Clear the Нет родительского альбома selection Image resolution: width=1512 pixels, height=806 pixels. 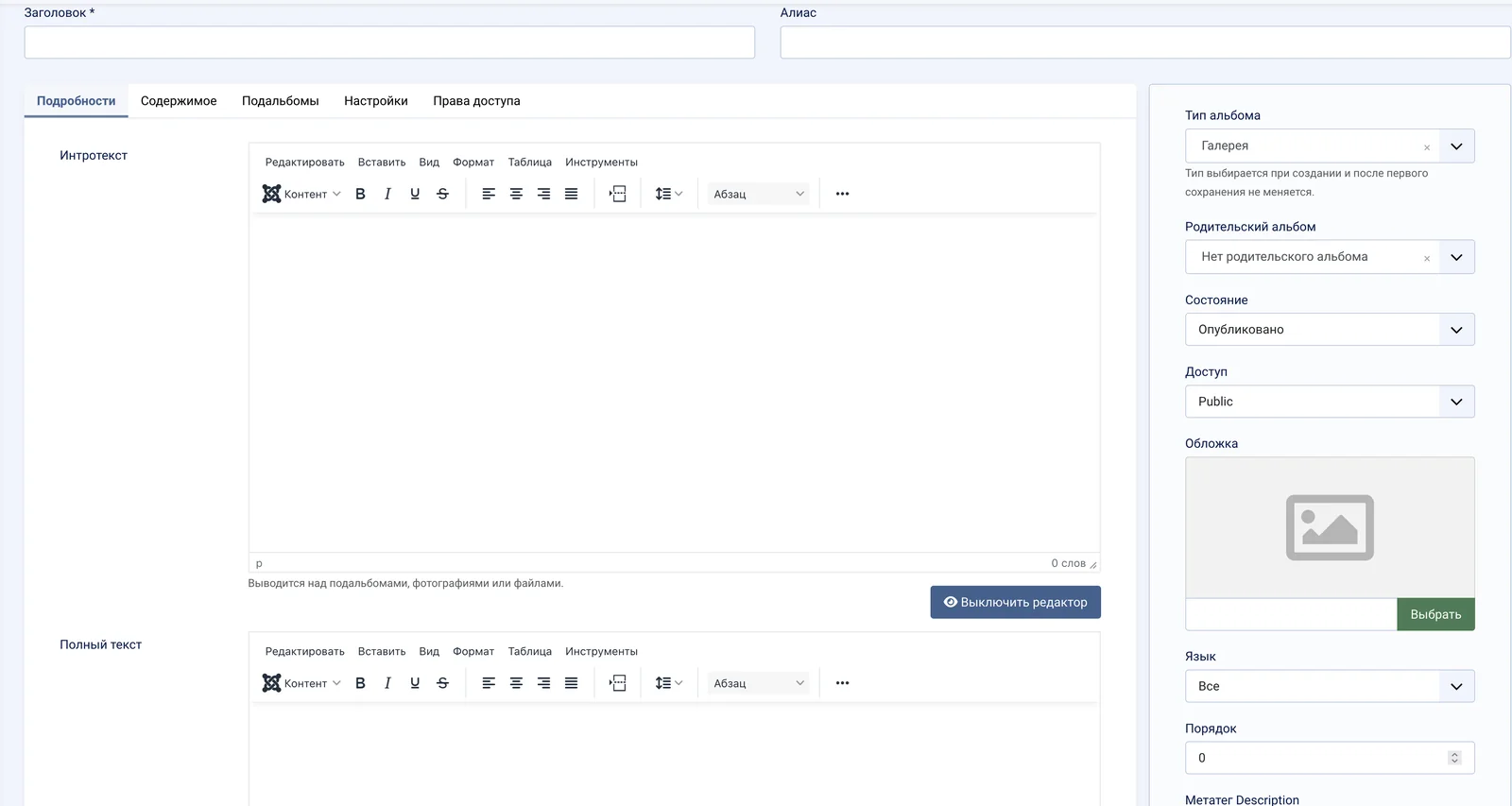pos(1427,258)
